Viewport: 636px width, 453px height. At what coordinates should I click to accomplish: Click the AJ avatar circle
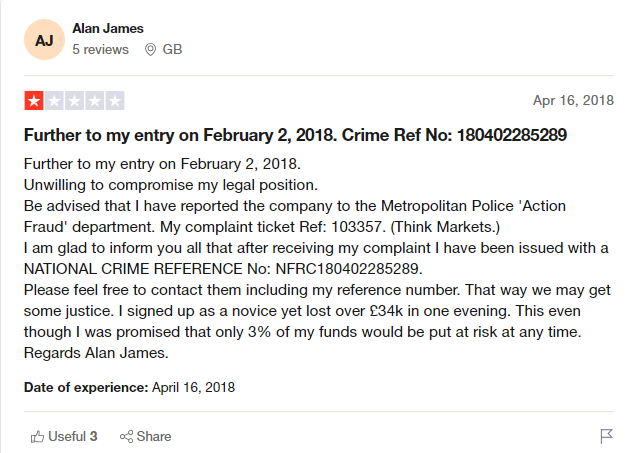(x=45, y=40)
